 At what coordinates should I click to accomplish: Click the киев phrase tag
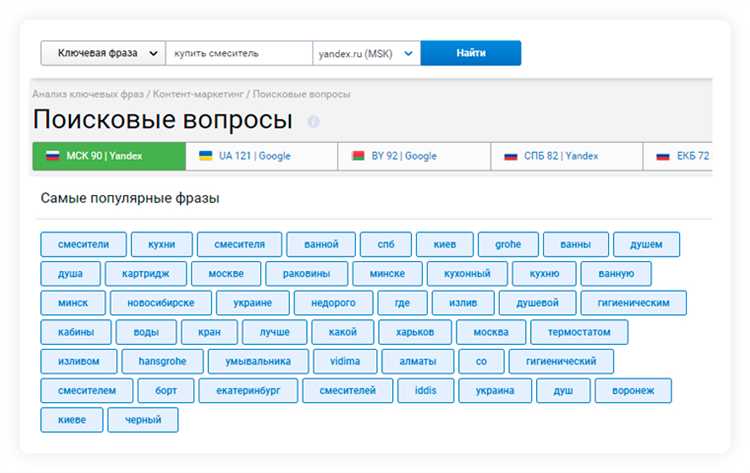(x=445, y=244)
